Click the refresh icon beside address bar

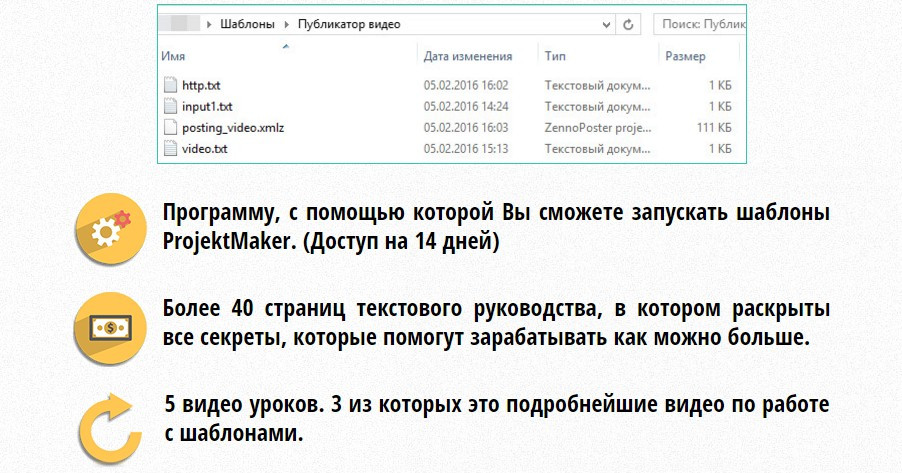628,23
